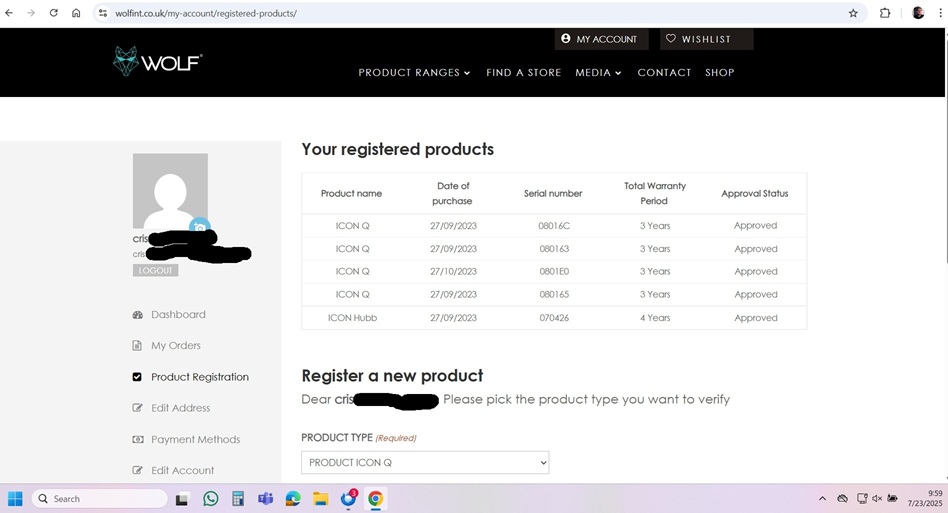948x513 pixels.
Task: Open the Chrome profile avatar
Action: 918,13
